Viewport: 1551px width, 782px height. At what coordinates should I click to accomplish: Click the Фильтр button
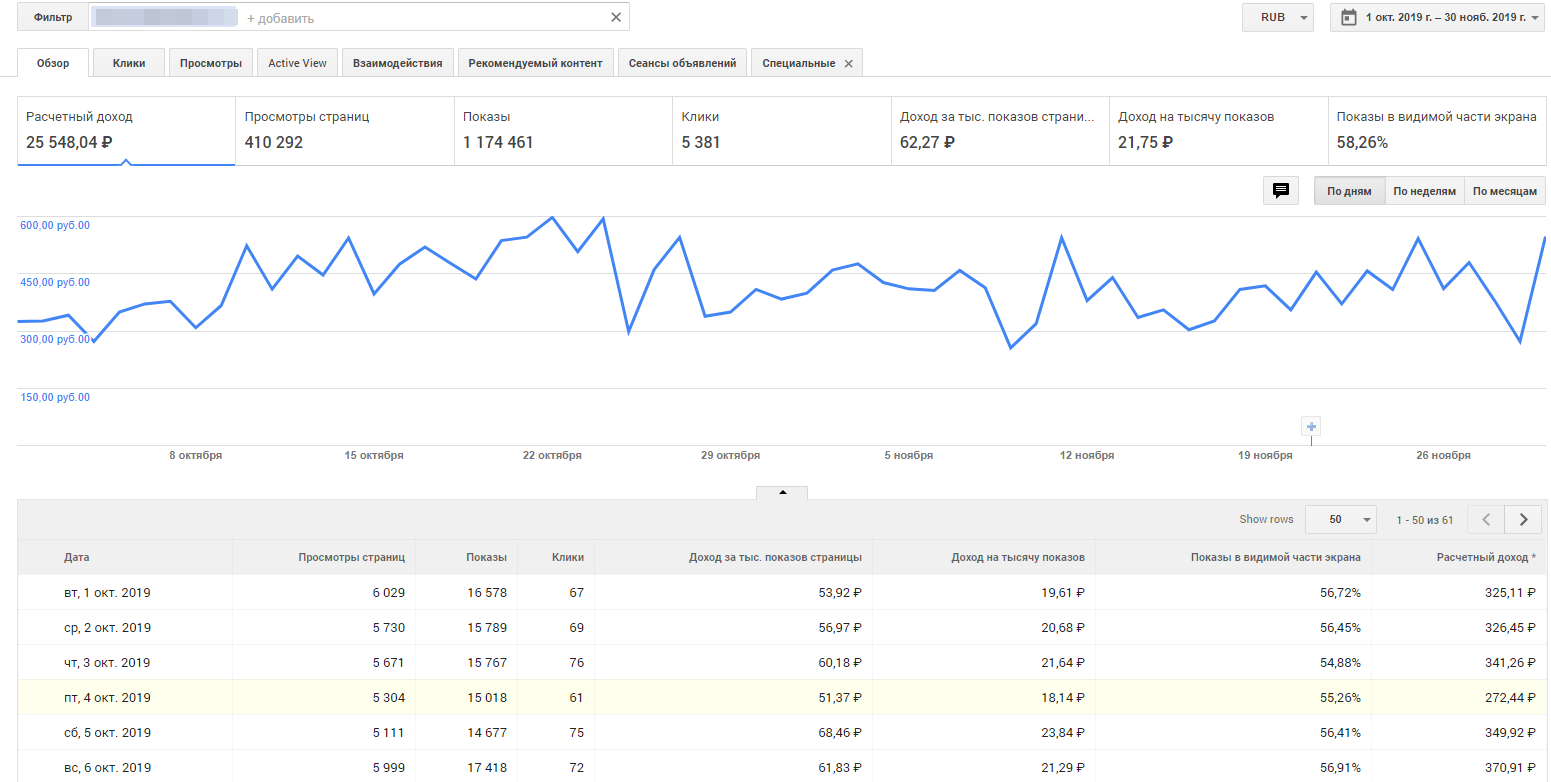click(52, 18)
